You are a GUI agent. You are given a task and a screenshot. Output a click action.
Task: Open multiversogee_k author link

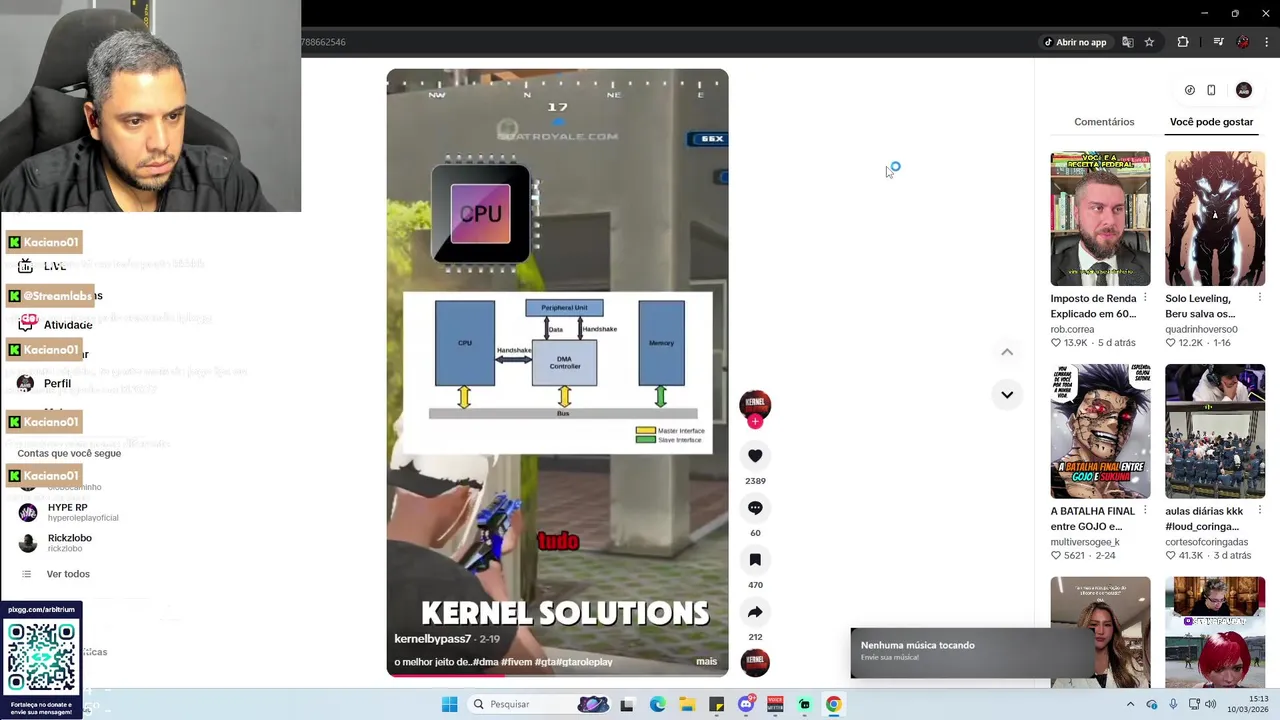tap(1085, 542)
